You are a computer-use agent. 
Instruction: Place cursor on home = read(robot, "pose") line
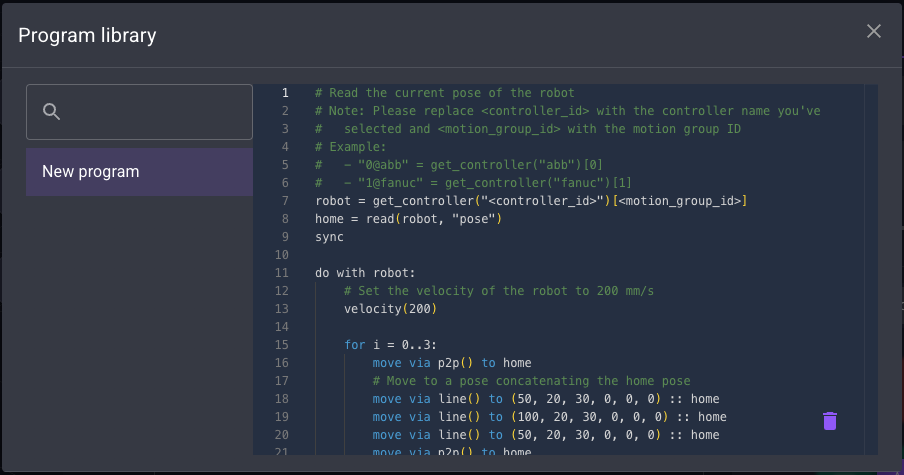407,219
